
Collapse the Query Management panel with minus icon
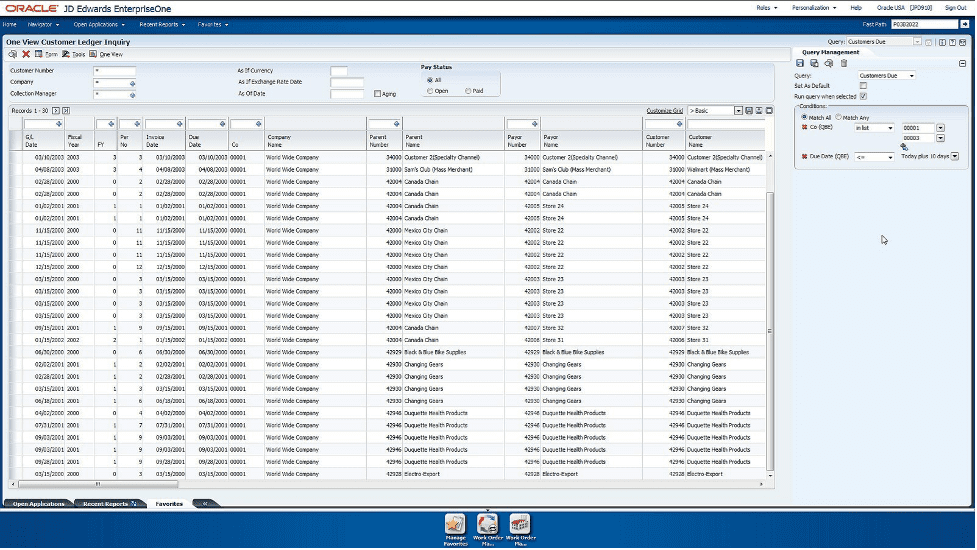[962, 63]
